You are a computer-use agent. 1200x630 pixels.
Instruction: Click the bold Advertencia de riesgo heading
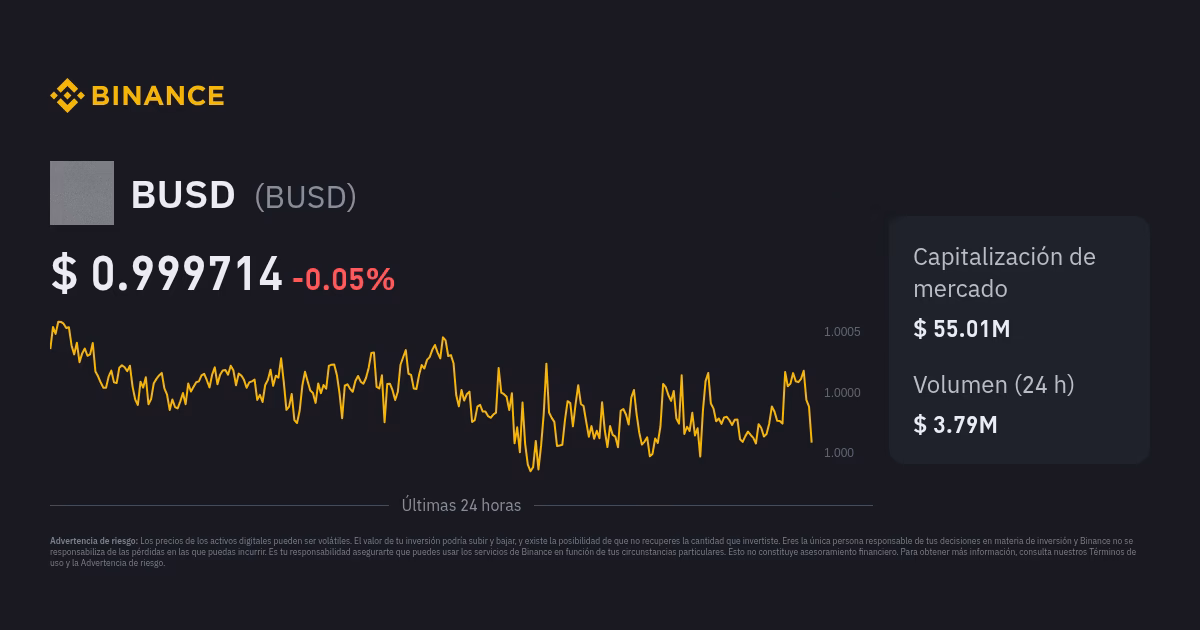click(x=94, y=541)
